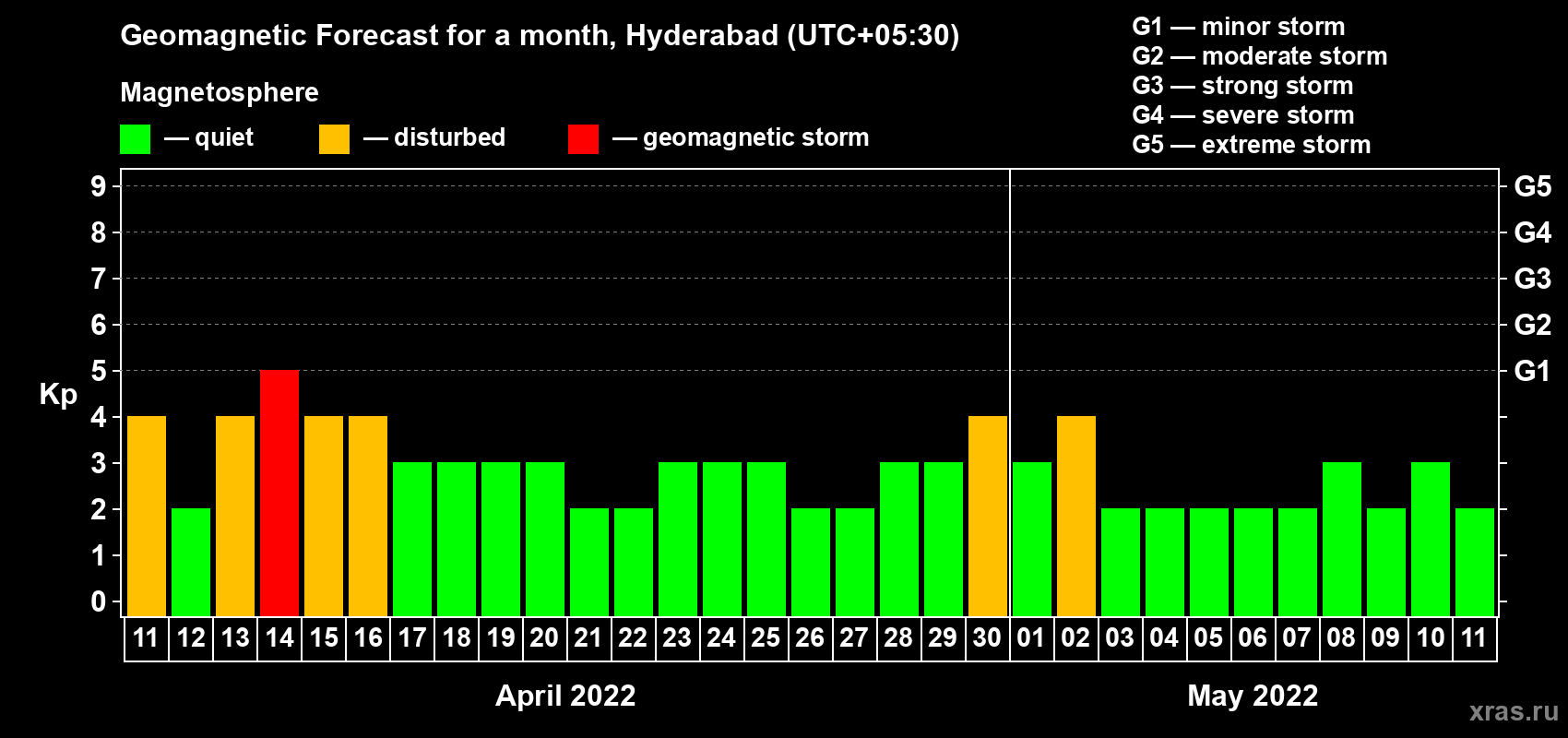Click the date cell '20' in April

click(545, 638)
